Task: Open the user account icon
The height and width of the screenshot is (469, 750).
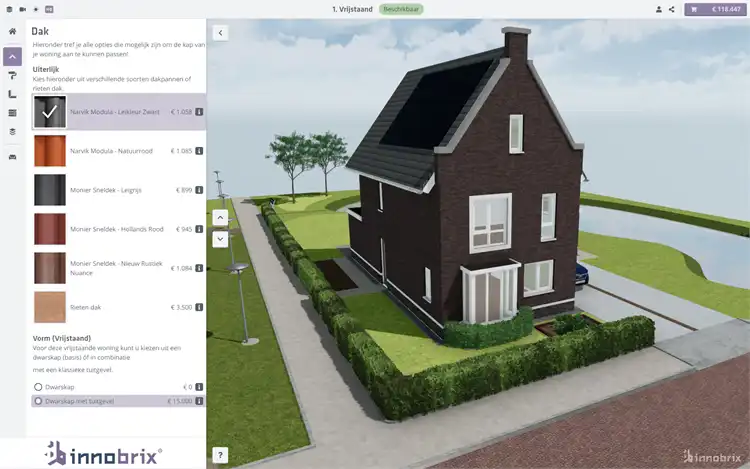Action: point(659,9)
